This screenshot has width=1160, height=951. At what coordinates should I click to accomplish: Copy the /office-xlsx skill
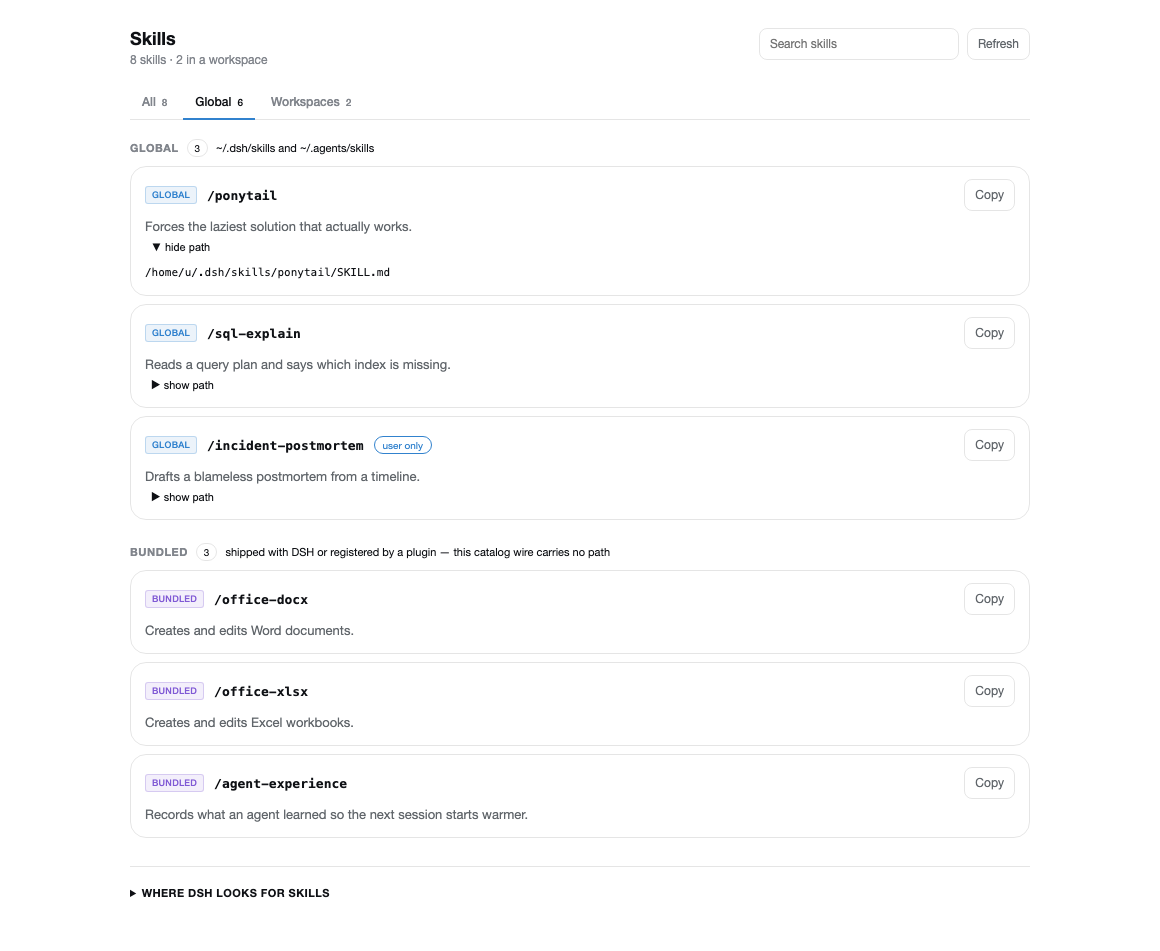coord(989,690)
